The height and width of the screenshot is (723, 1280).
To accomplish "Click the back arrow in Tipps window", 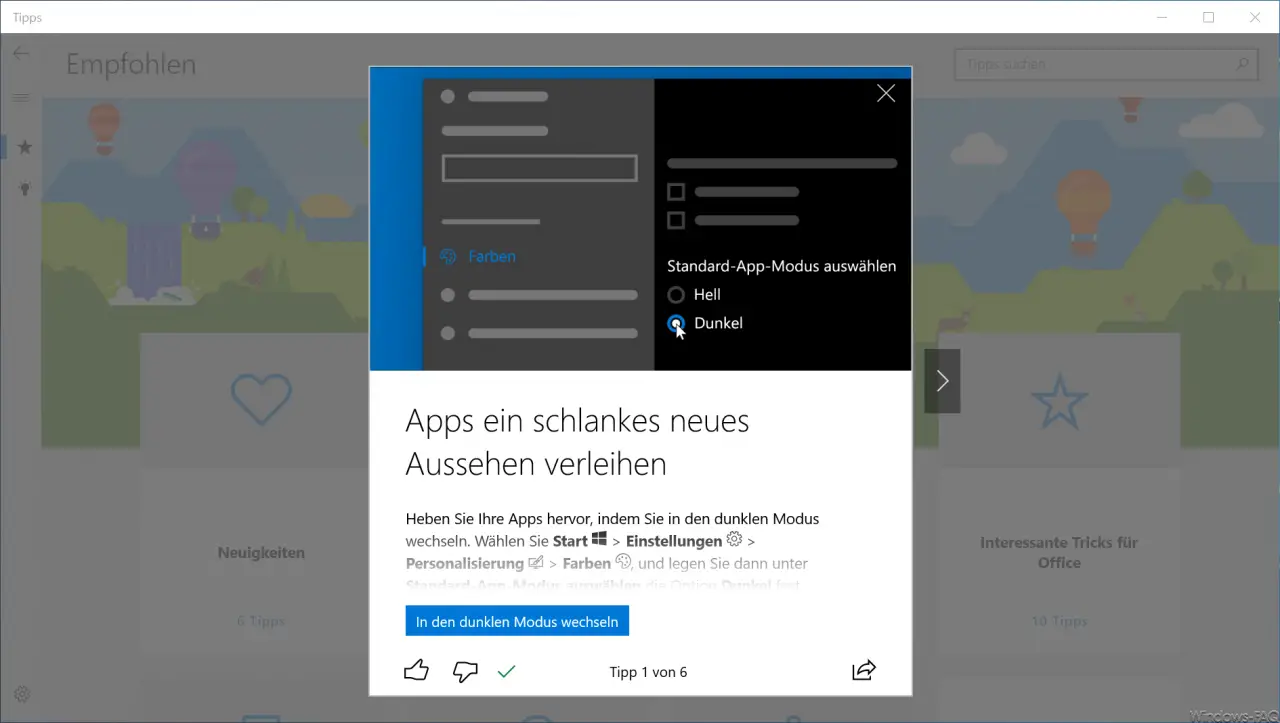I will click(21, 53).
